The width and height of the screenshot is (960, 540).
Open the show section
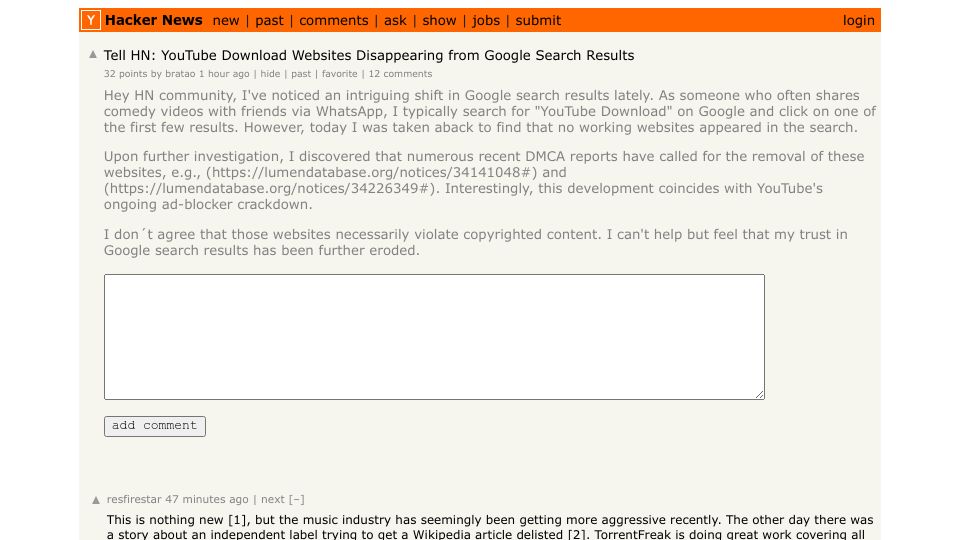pyautogui.click(x=439, y=20)
